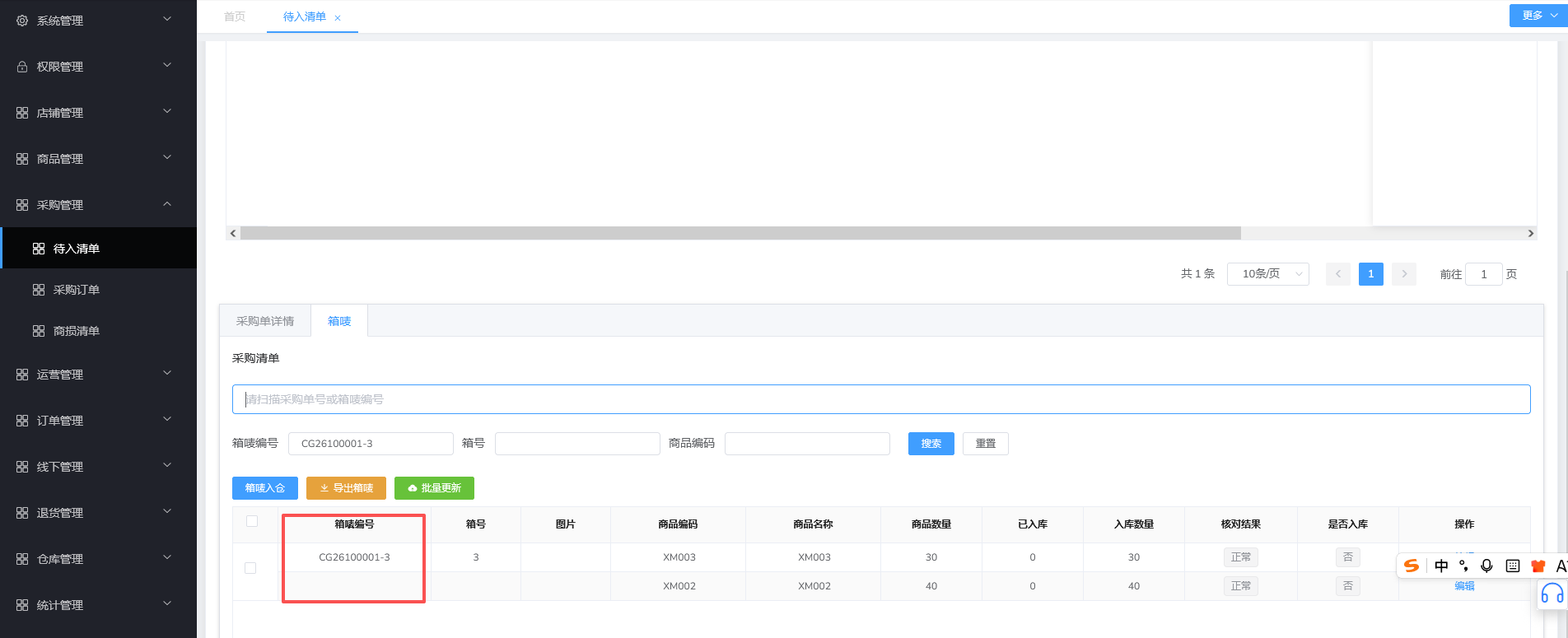Click the 店铺管理 grid icon
1568x638 pixels.
[x=22, y=113]
